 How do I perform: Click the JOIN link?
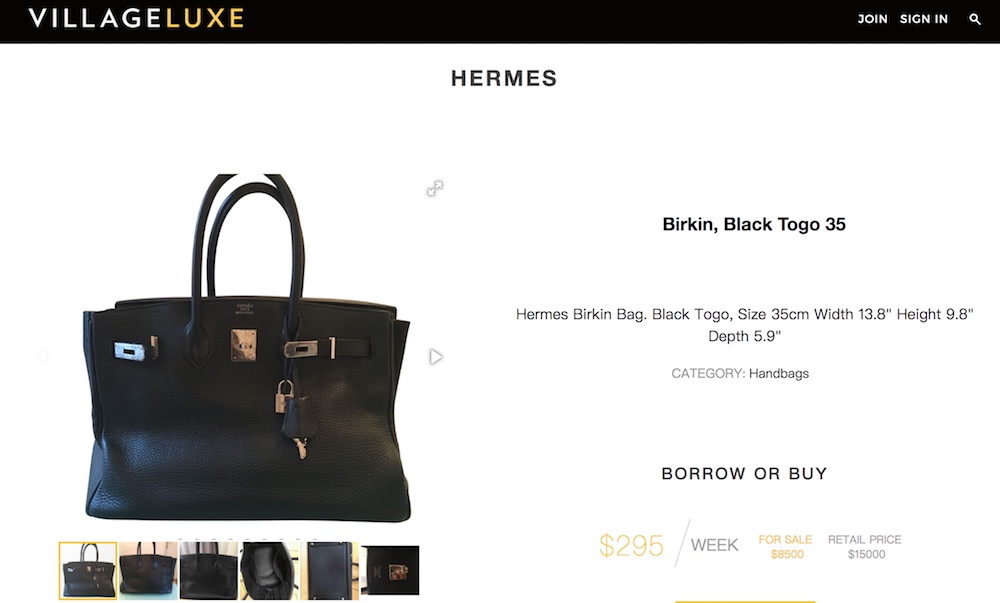point(872,19)
